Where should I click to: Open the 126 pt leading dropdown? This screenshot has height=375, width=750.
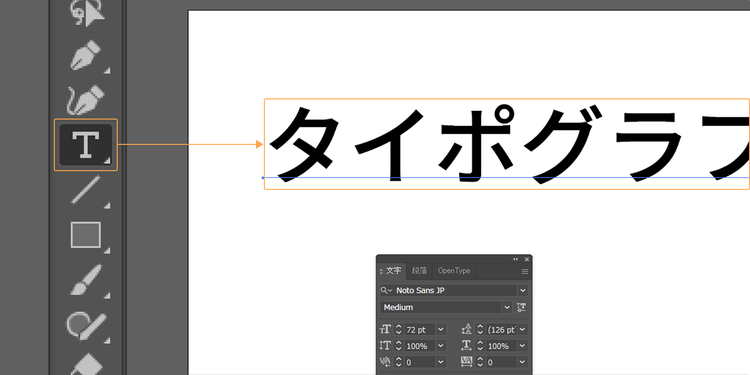tap(522, 330)
